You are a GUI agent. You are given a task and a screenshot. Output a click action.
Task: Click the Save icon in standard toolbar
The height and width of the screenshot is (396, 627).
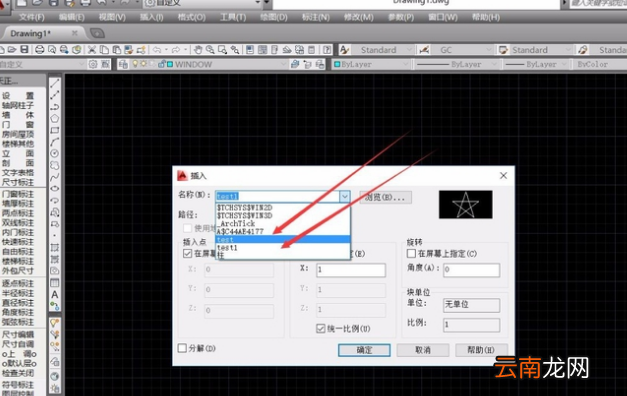(24, 50)
